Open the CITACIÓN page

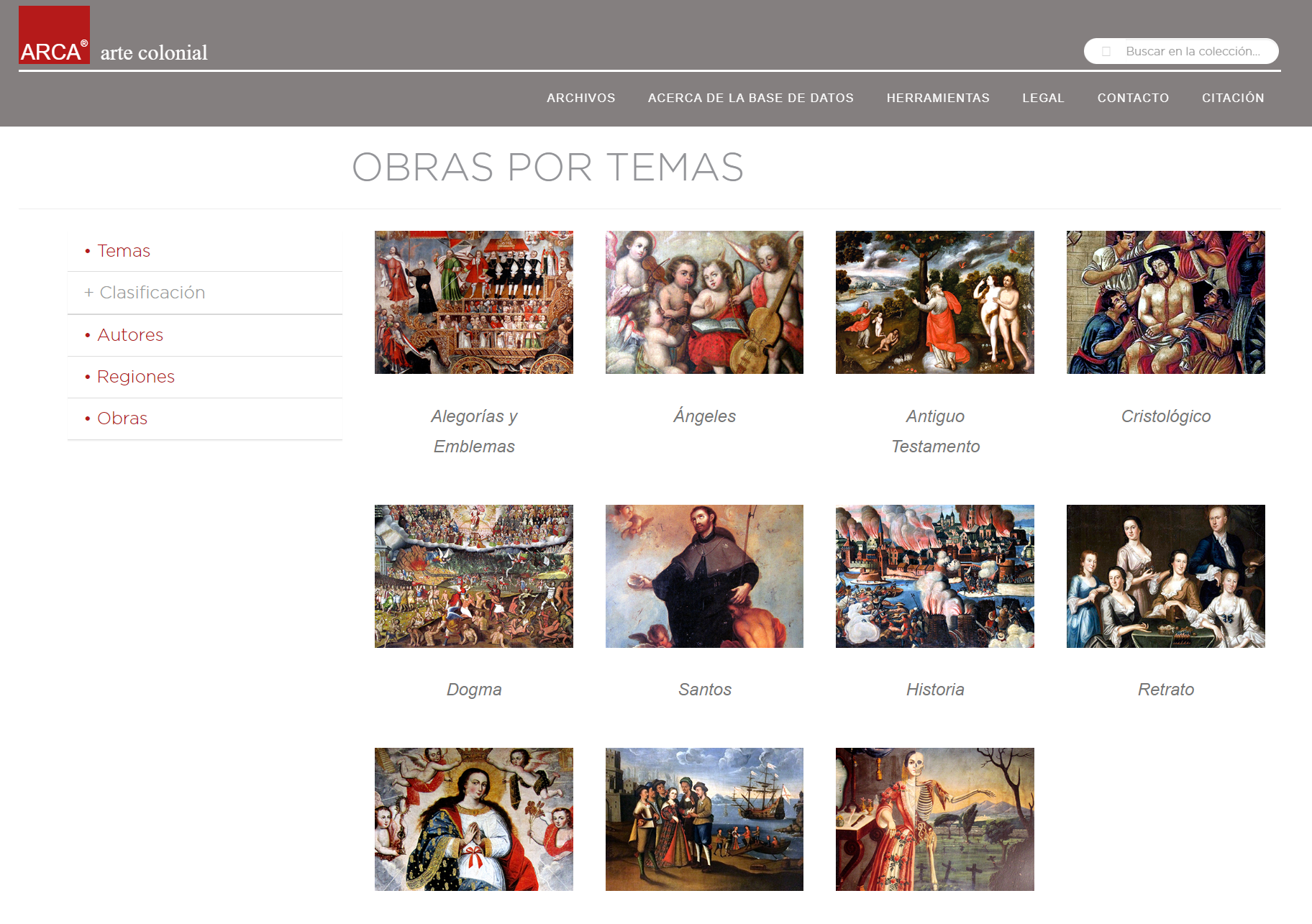[x=1233, y=98]
